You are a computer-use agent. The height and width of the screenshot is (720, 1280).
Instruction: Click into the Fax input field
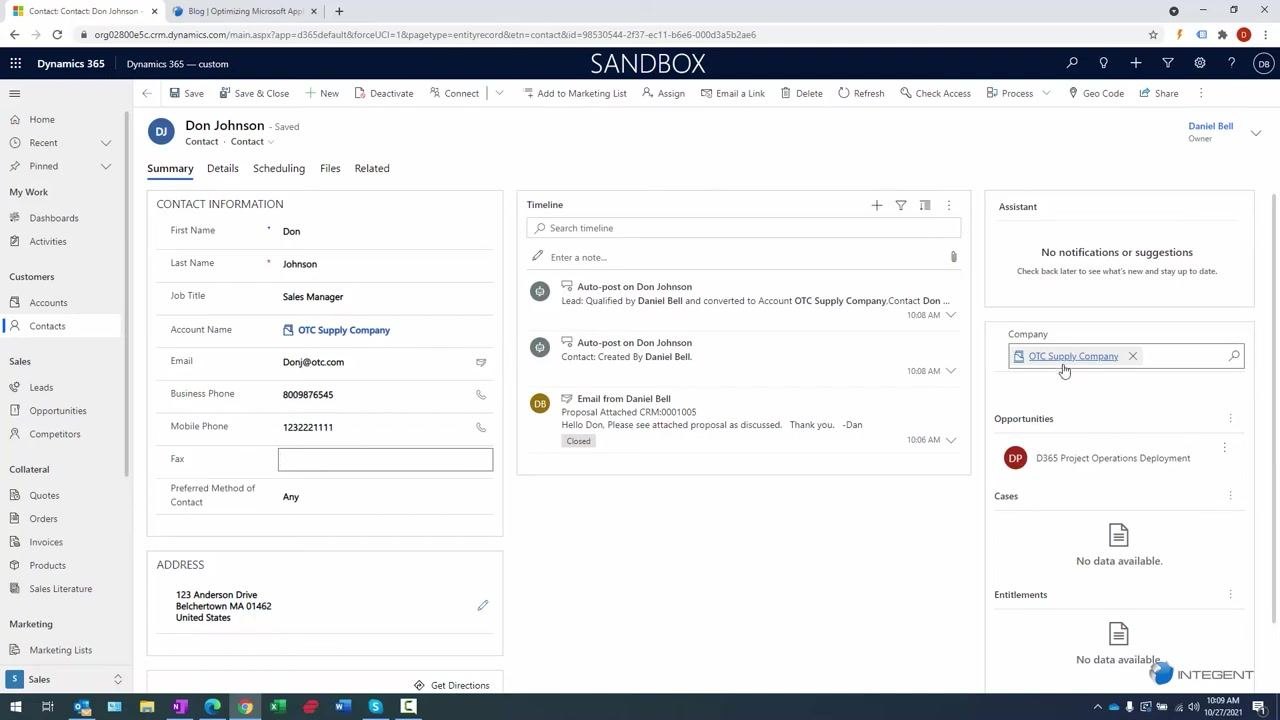385,459
